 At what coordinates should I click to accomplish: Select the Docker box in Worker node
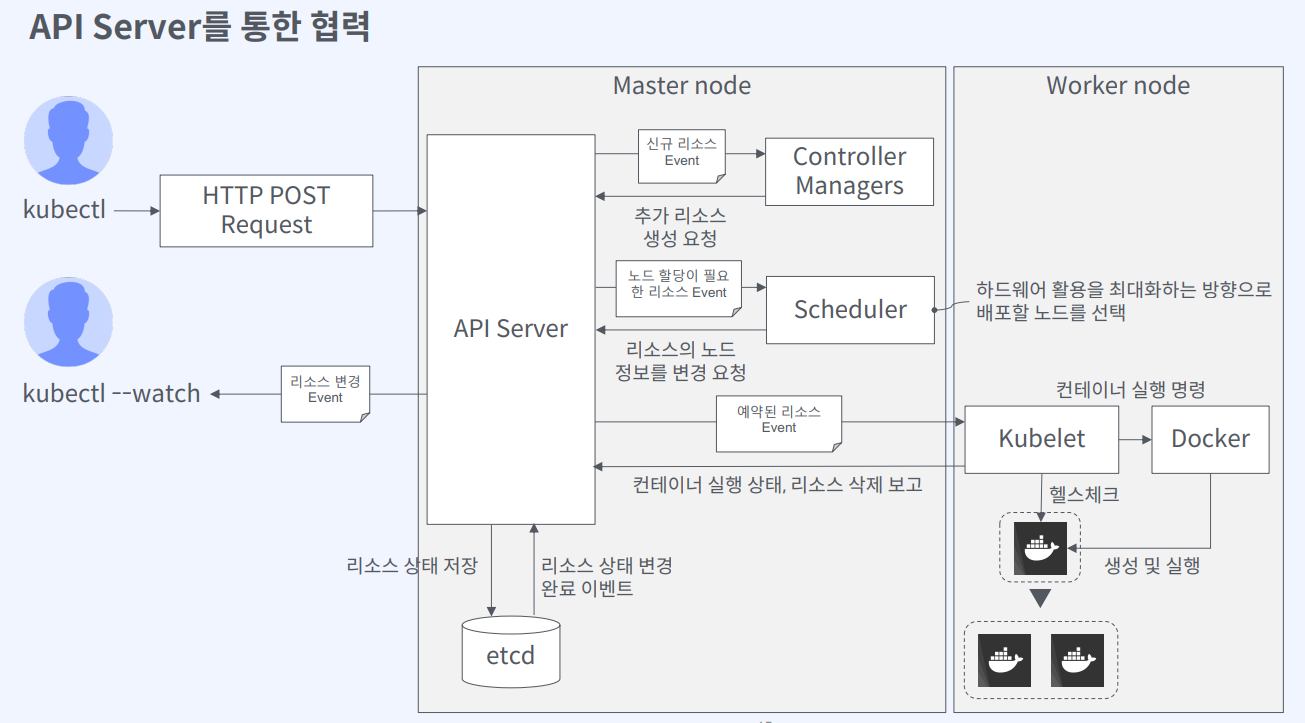1210,439
